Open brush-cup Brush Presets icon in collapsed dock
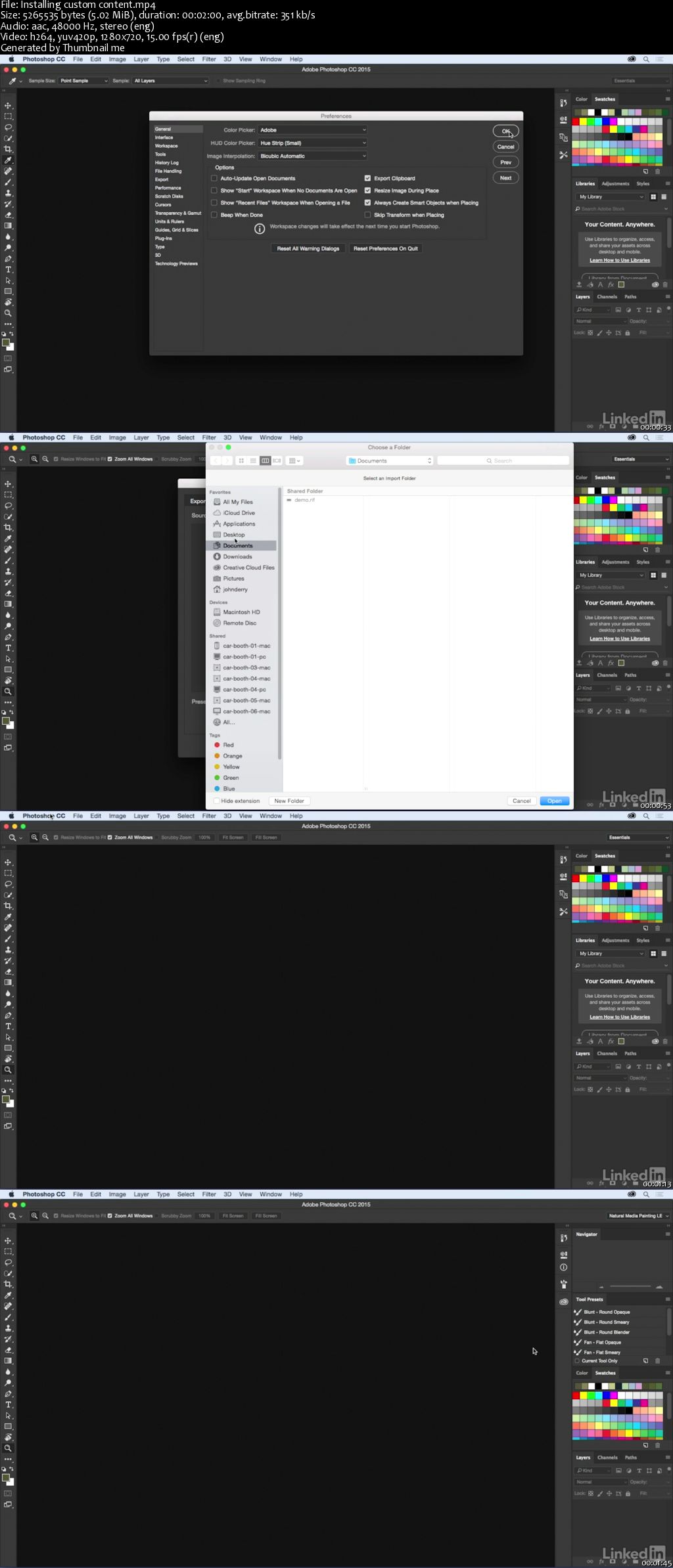The width and height of the screenshot is (673, 1568). pos(563,1284)
